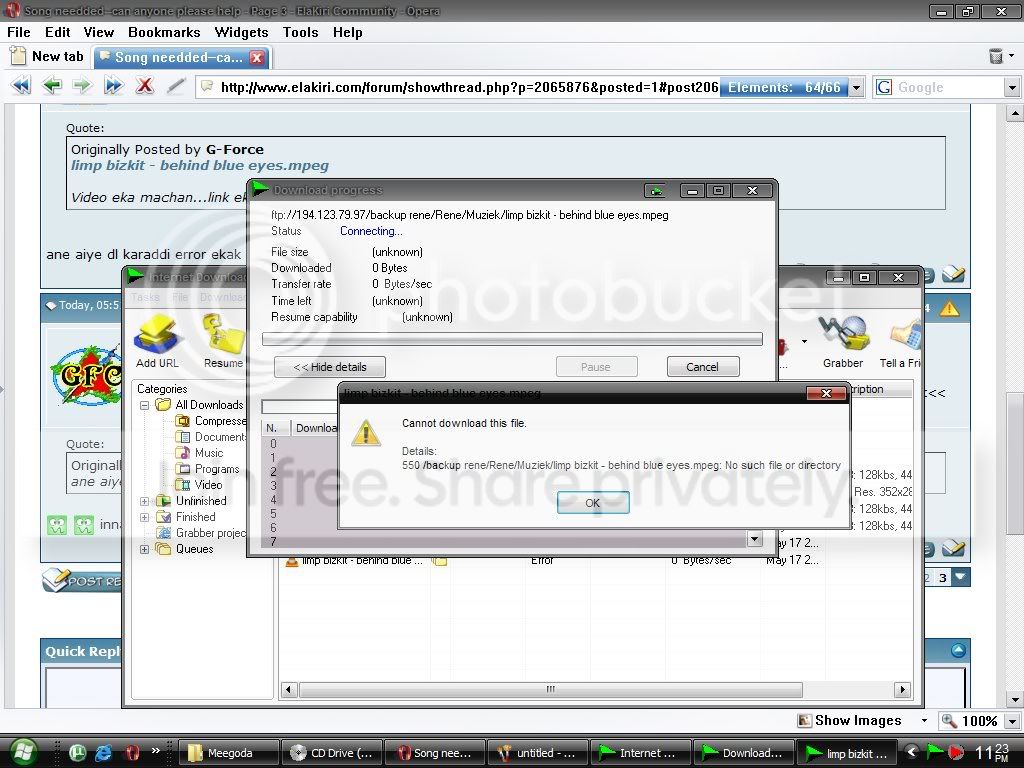Select Compressed category in IDM tree
The height and width of the screenshot is (768, 1024).
(220, 421)
